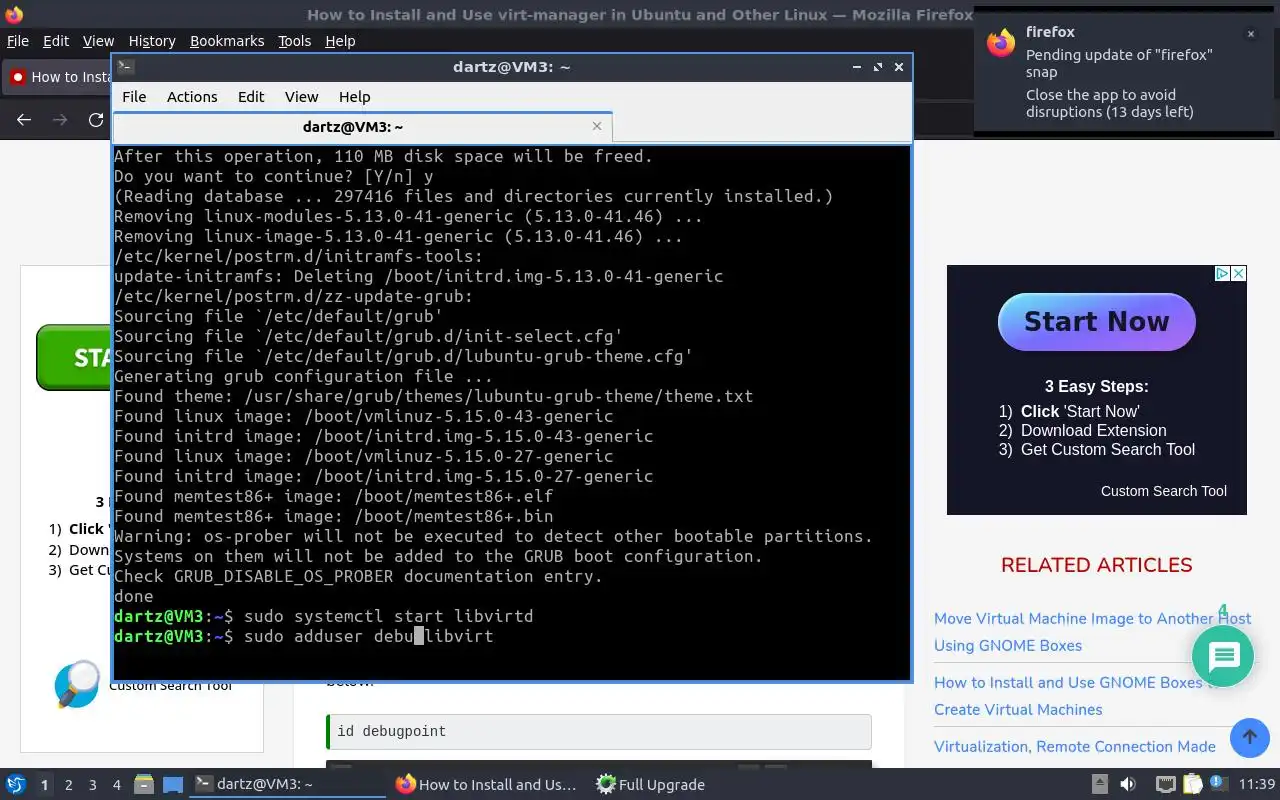This screenshot has height=800, width=1280.
Task: Open Firefox File menu
Action: click(x=18, y=41)
